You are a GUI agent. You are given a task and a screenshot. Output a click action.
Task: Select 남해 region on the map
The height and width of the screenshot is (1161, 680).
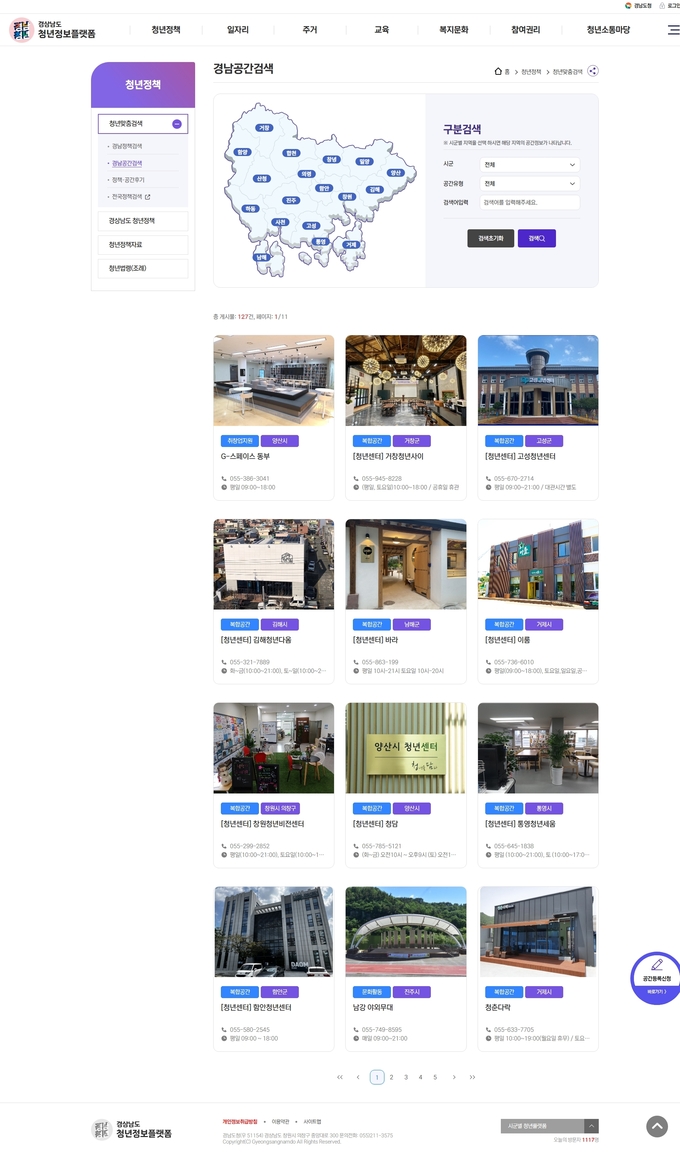pos(261,257)
